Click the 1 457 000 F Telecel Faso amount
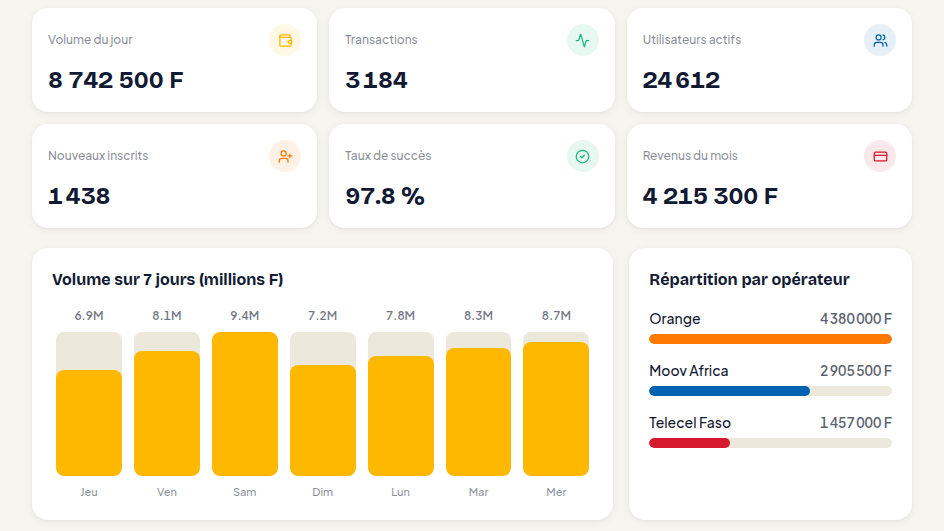The image size is (944, 531). (856, 423)
